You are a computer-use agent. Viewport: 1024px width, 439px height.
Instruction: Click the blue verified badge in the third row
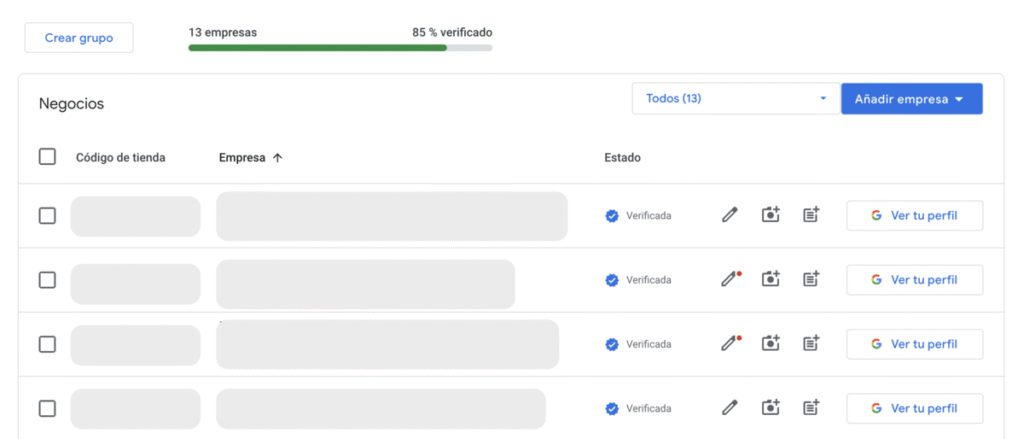coord(612,344)
